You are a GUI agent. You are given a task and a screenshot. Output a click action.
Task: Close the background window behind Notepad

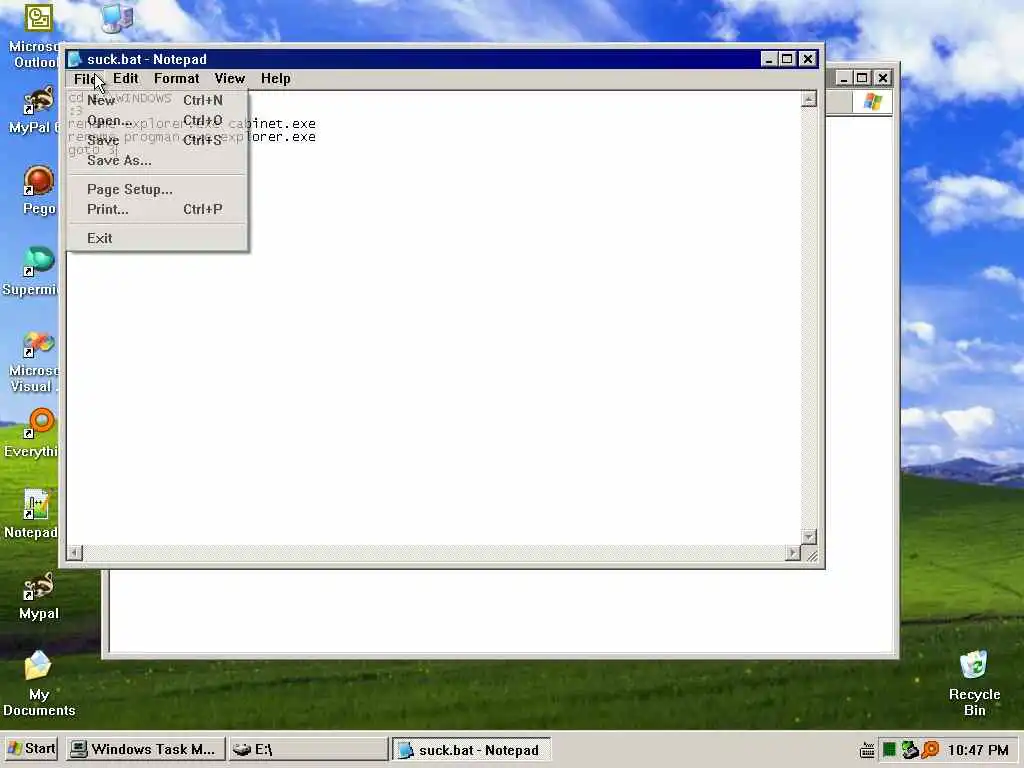[x=882, y=78]
